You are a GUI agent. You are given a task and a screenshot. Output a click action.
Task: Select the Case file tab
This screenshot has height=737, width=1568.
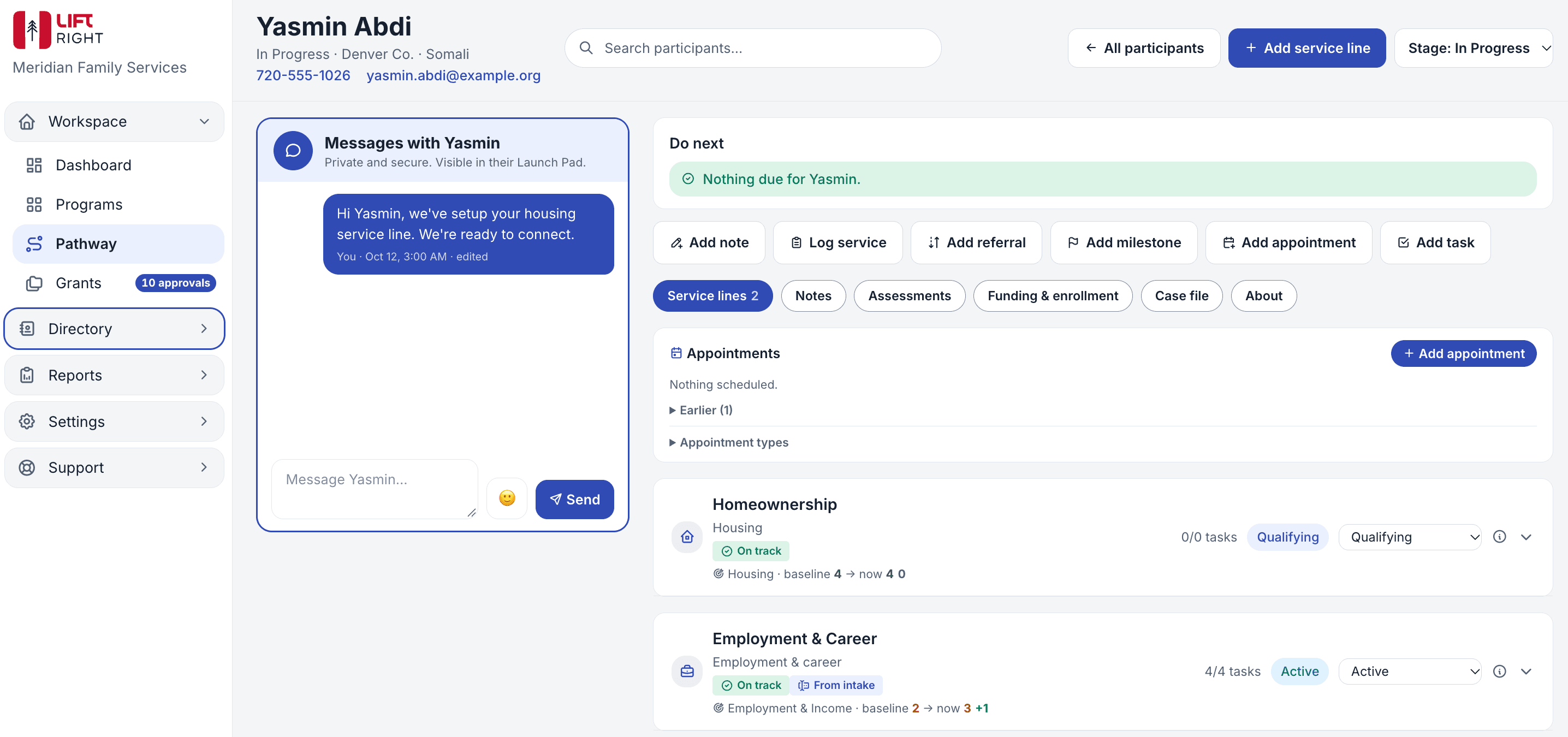[1181, 296]
